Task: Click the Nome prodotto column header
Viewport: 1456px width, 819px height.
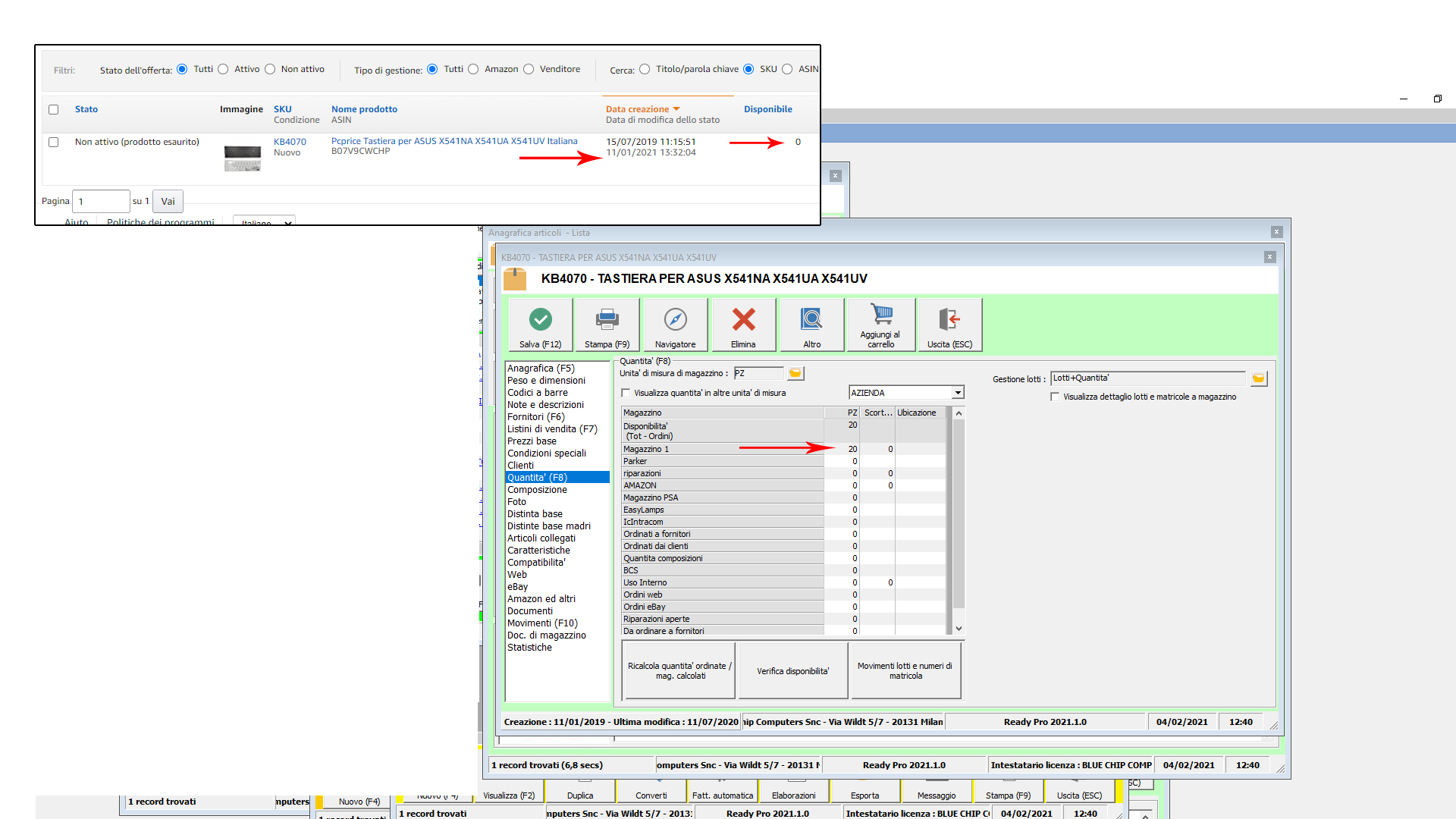Action: click(364, 109)
